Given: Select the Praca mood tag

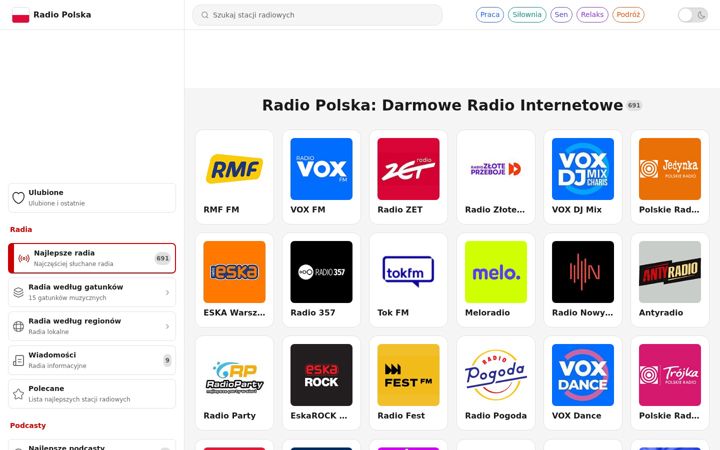Looking at the screenshot, I should pos(489,15).
